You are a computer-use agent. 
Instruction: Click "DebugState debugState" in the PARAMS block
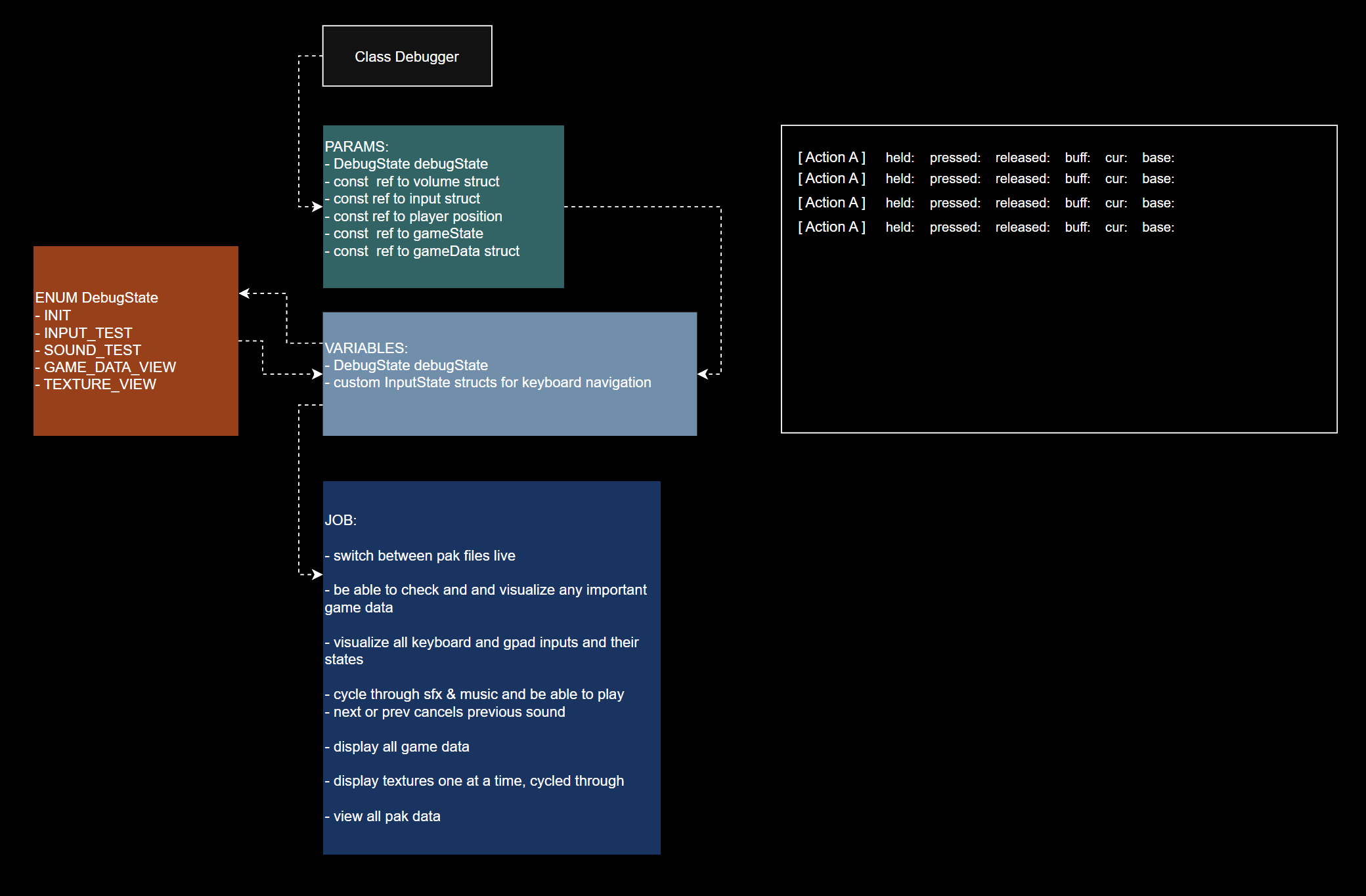407,163
